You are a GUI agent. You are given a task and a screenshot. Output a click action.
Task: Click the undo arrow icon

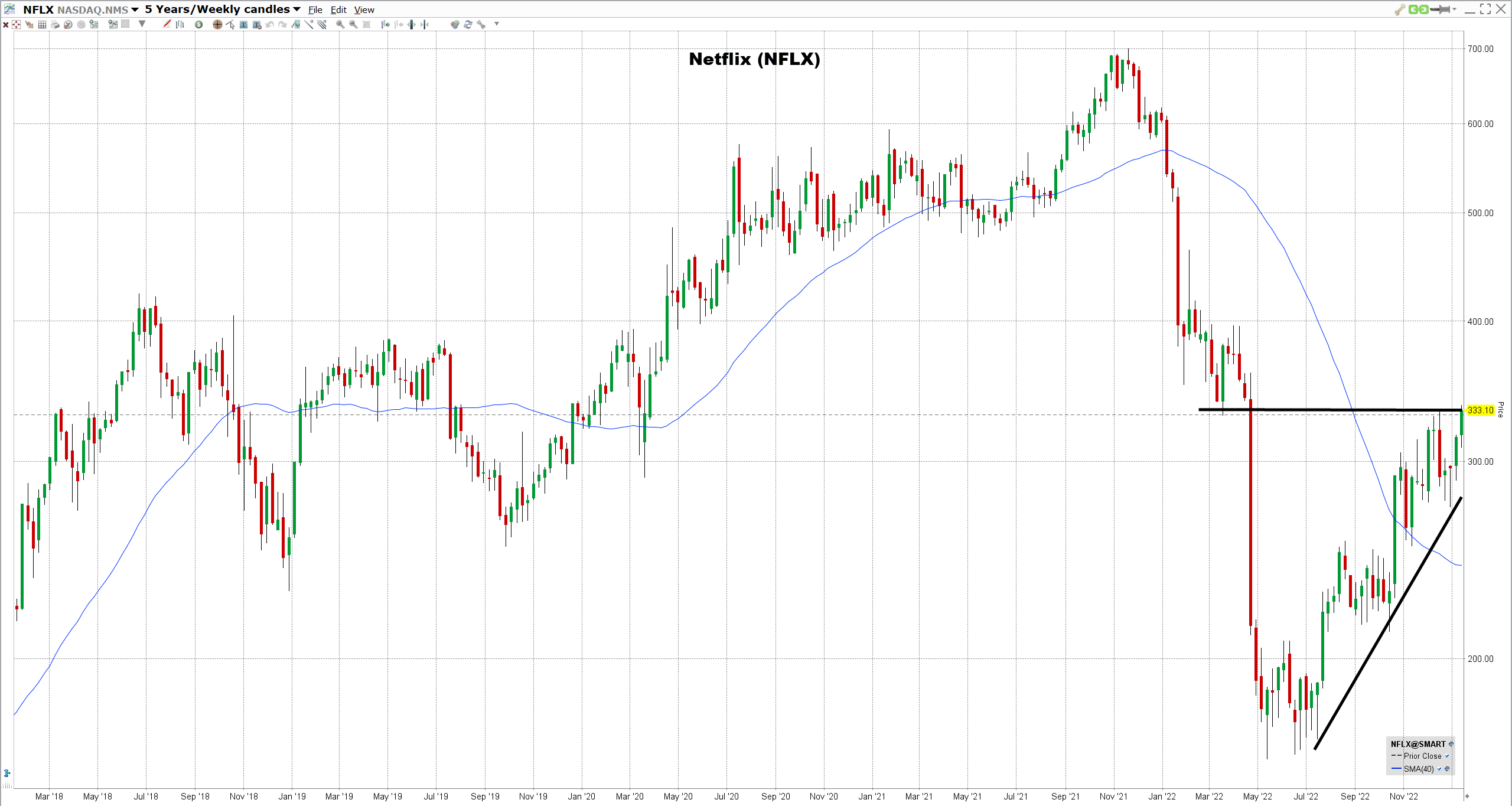tap(269, 24)
